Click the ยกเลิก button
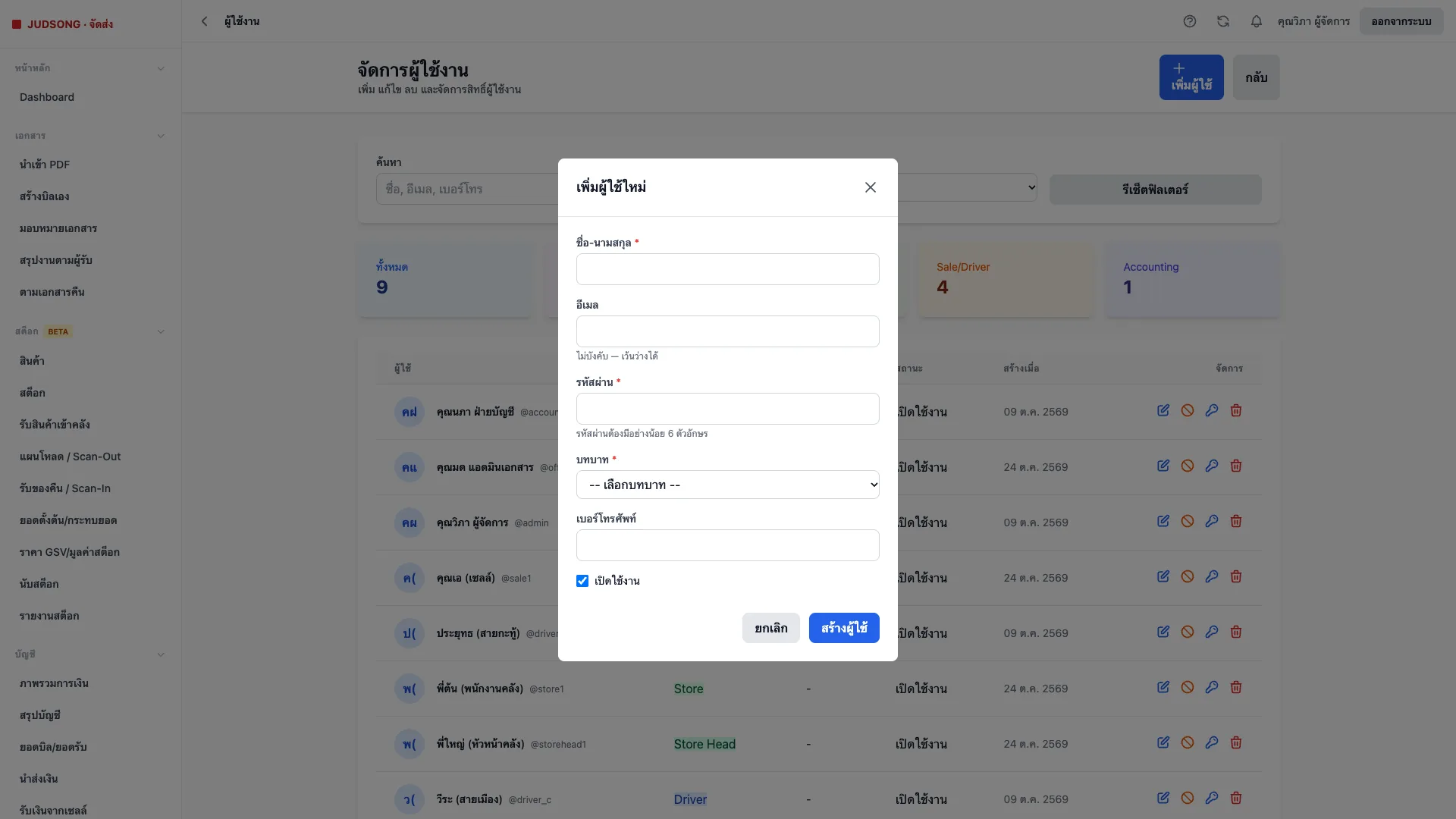 coord(770,628)
